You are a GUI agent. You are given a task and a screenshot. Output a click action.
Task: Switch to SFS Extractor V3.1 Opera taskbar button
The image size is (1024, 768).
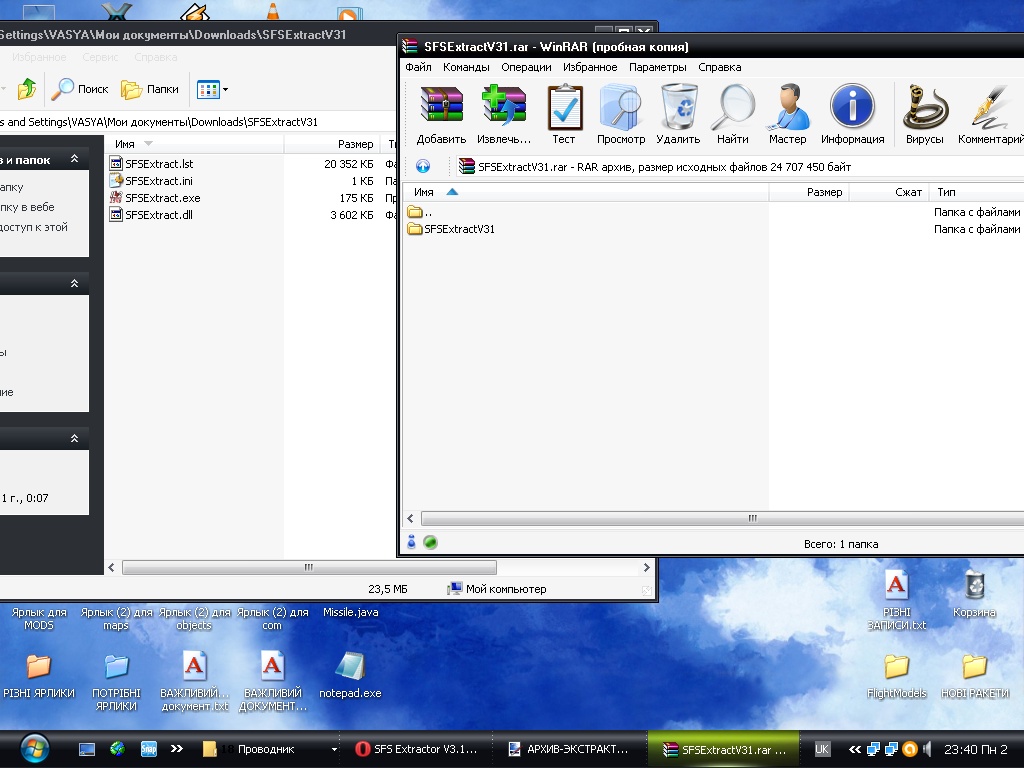point(417,749)
